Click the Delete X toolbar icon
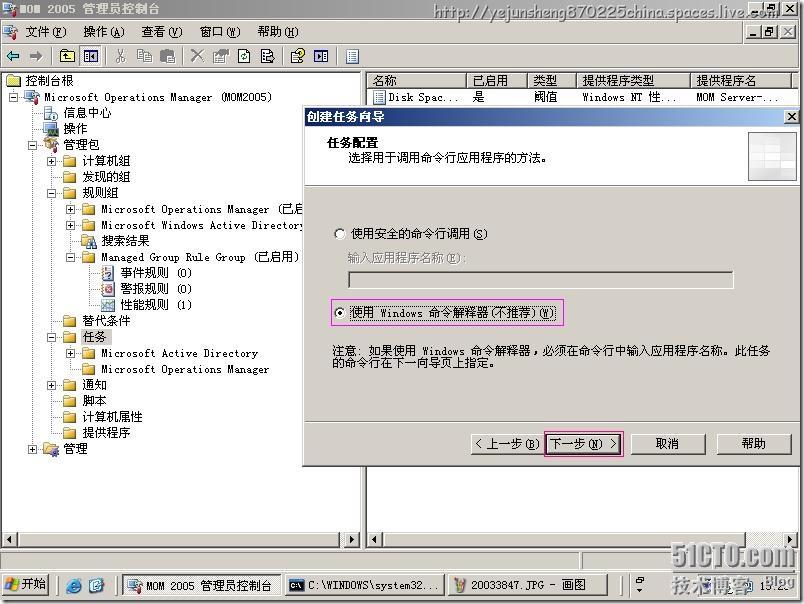Screen dimensions: 804x604 tap(197, 56)
